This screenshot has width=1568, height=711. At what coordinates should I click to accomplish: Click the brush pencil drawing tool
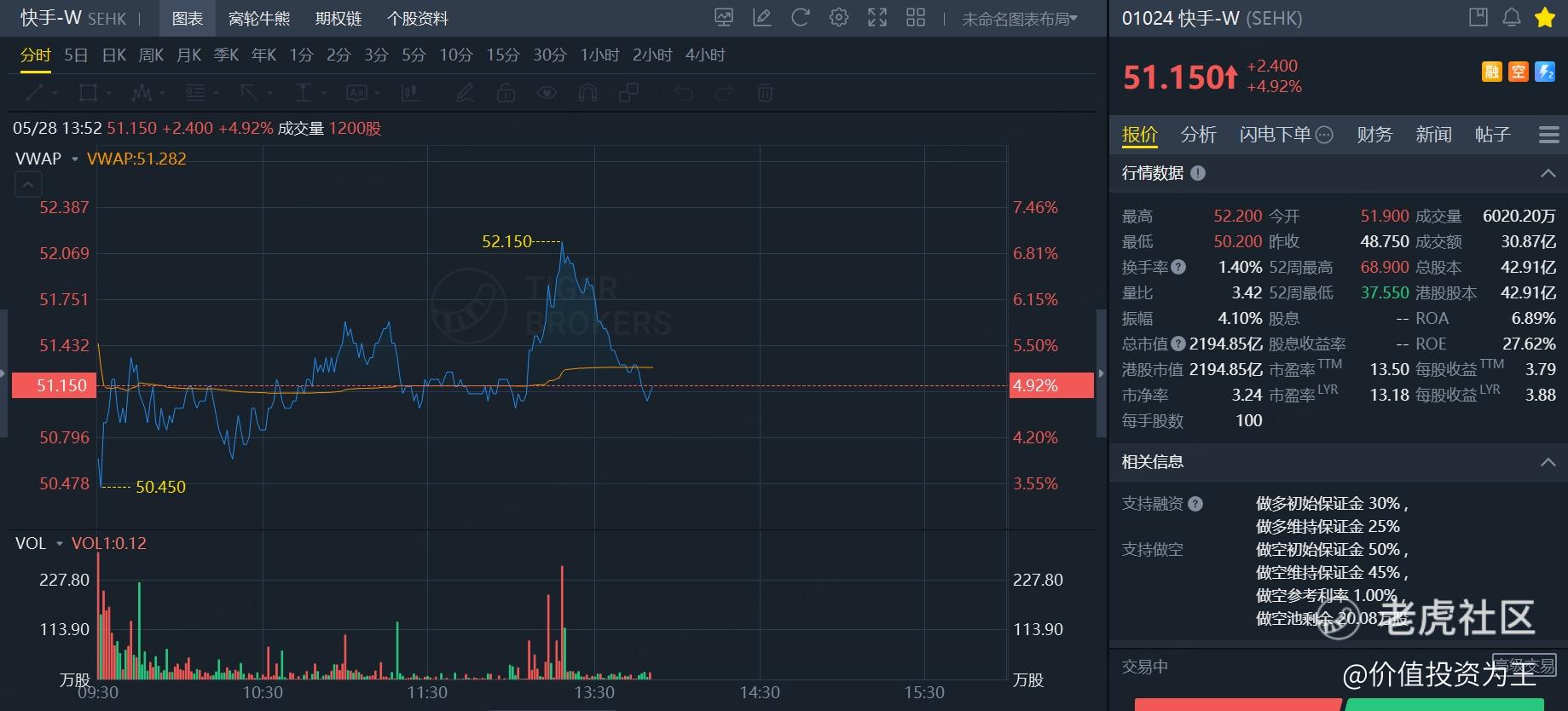pos(465,92)
